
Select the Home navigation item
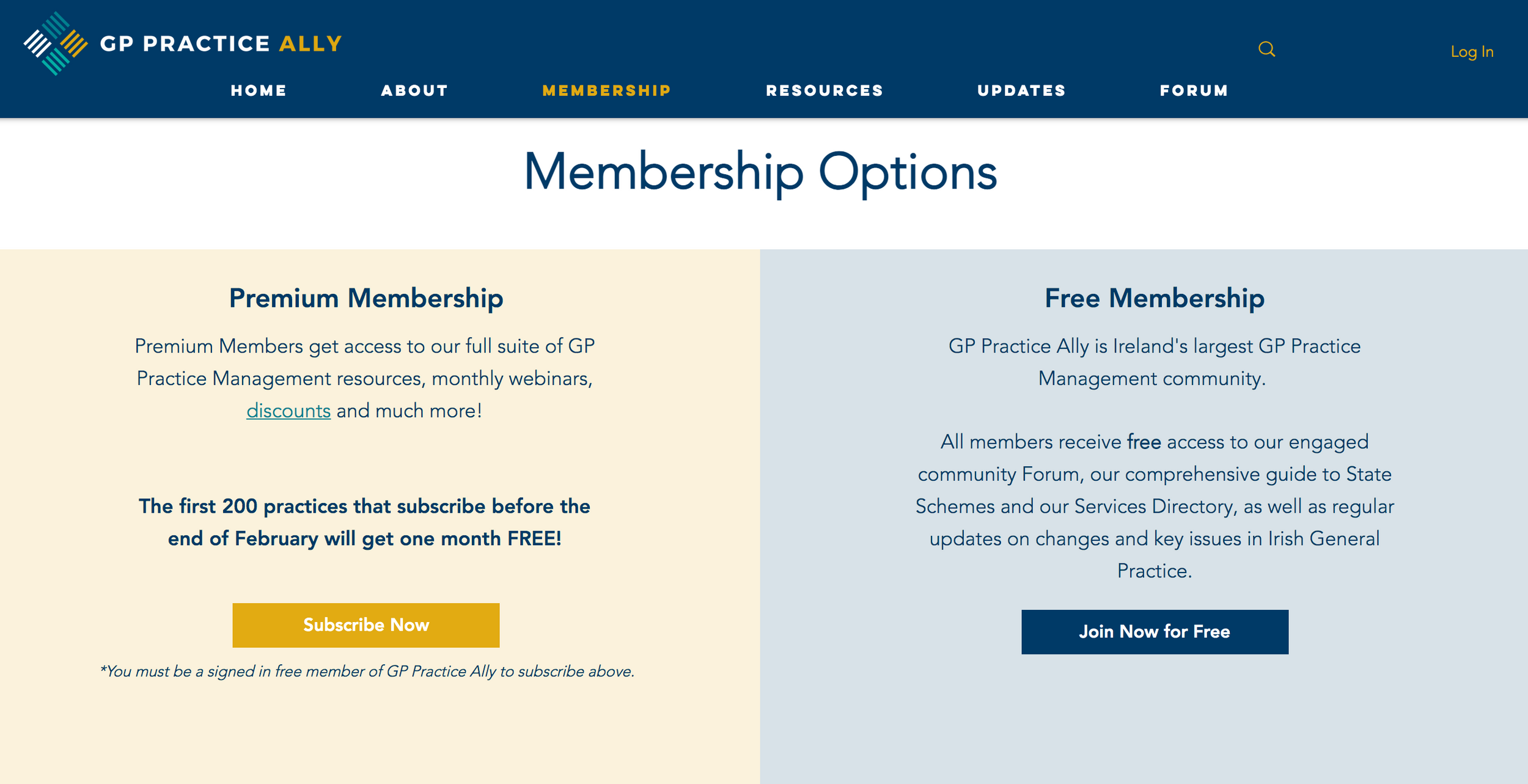[257, 90]
